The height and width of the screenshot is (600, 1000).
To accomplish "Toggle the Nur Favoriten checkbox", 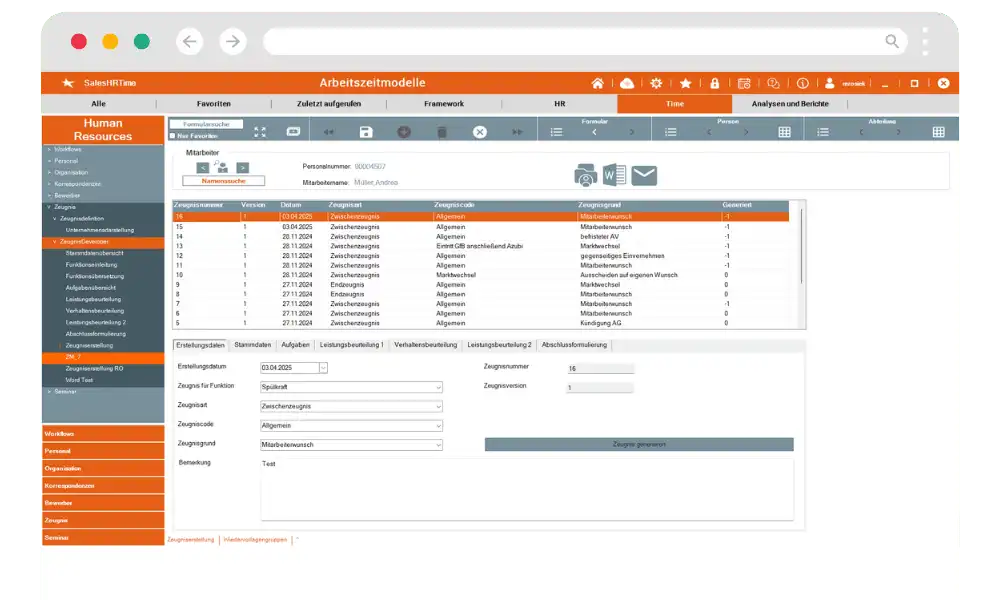I will (172, 136).
